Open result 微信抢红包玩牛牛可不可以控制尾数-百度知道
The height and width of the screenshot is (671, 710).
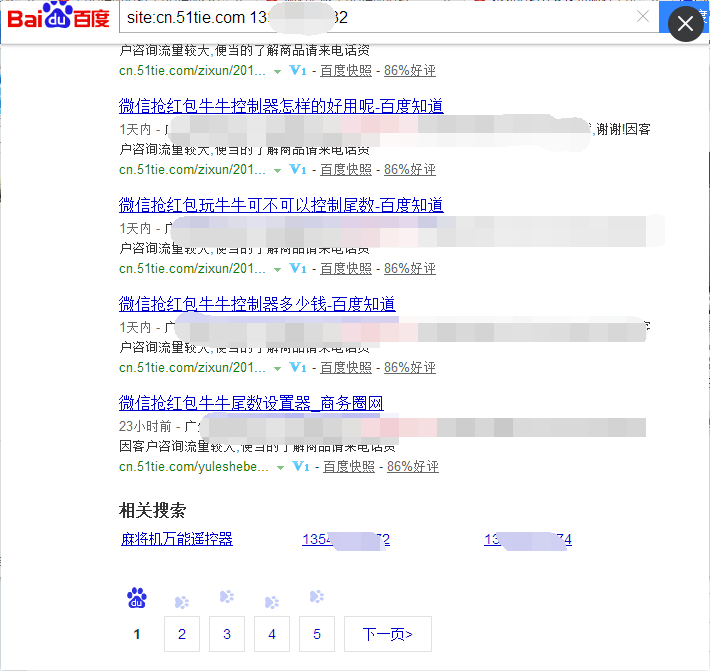[x=281, y=205]
